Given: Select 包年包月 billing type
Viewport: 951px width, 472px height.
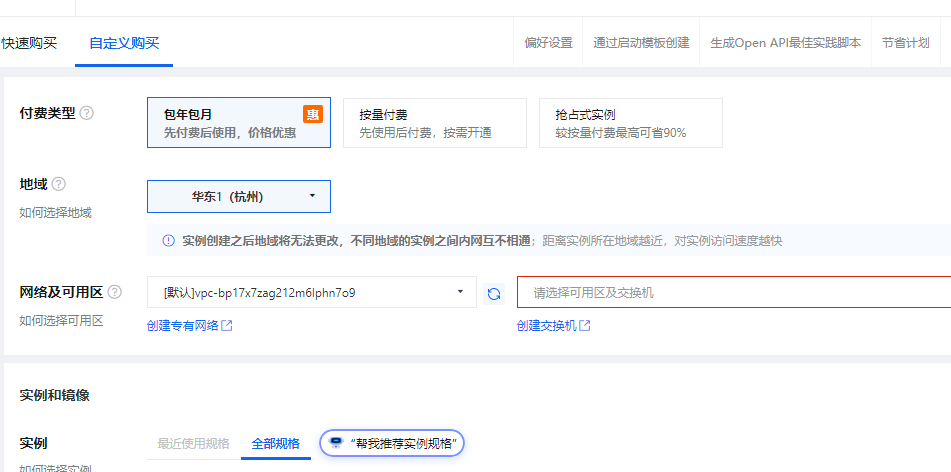Looking at the screenshot, I should click(238, 123).
